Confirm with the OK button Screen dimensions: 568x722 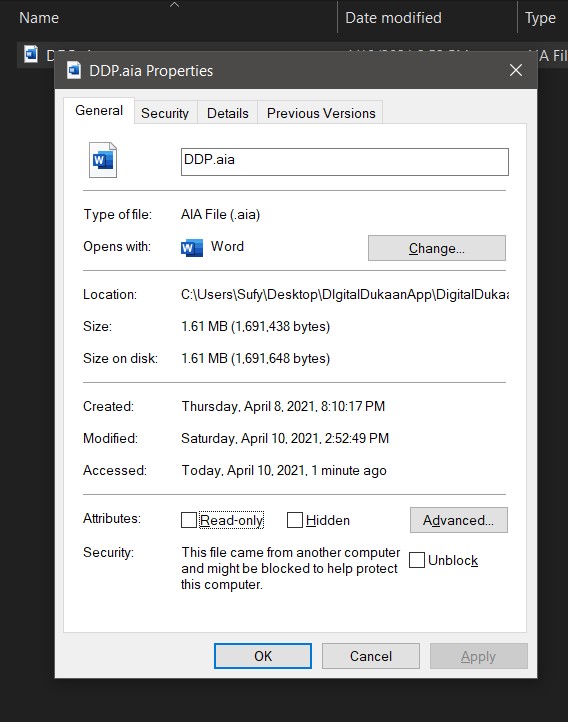click(263, 656)
